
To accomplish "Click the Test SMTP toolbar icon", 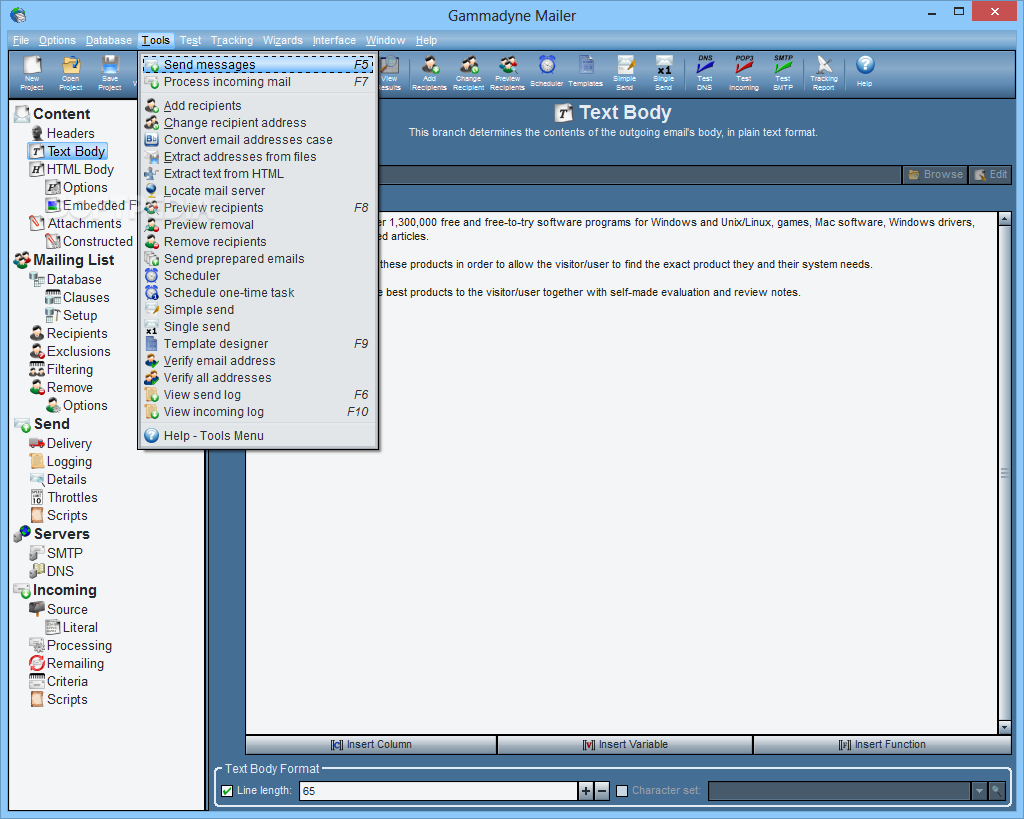I will pos(783,72).
